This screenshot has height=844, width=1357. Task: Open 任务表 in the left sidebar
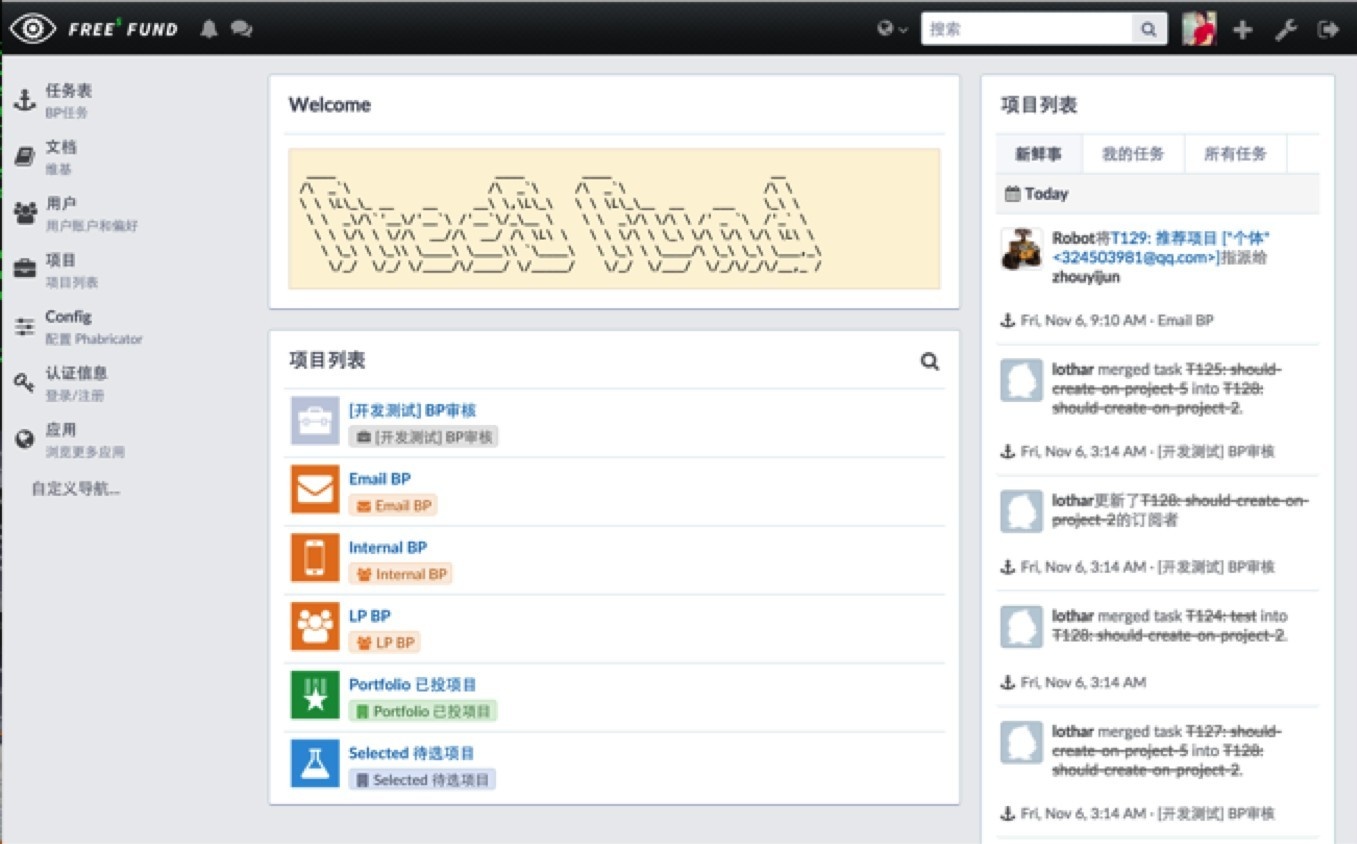pyautogui.click(x=68, y=91)
